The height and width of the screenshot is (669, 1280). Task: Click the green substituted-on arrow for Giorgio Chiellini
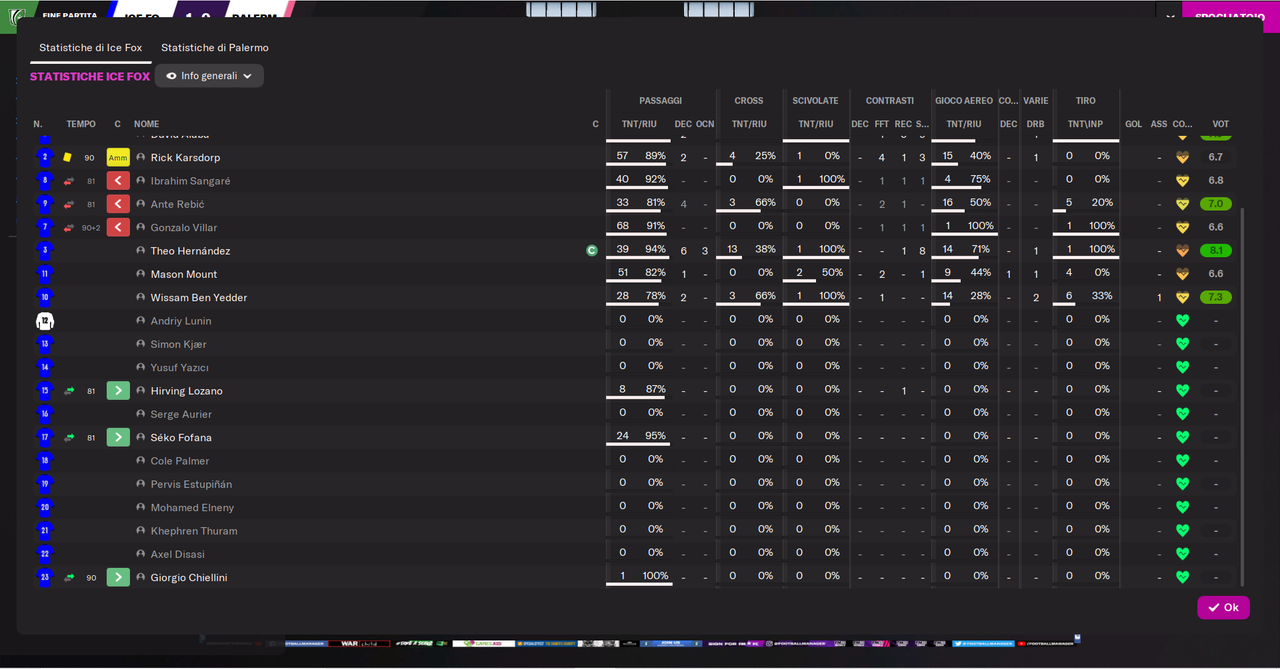(x=118, y=577)
